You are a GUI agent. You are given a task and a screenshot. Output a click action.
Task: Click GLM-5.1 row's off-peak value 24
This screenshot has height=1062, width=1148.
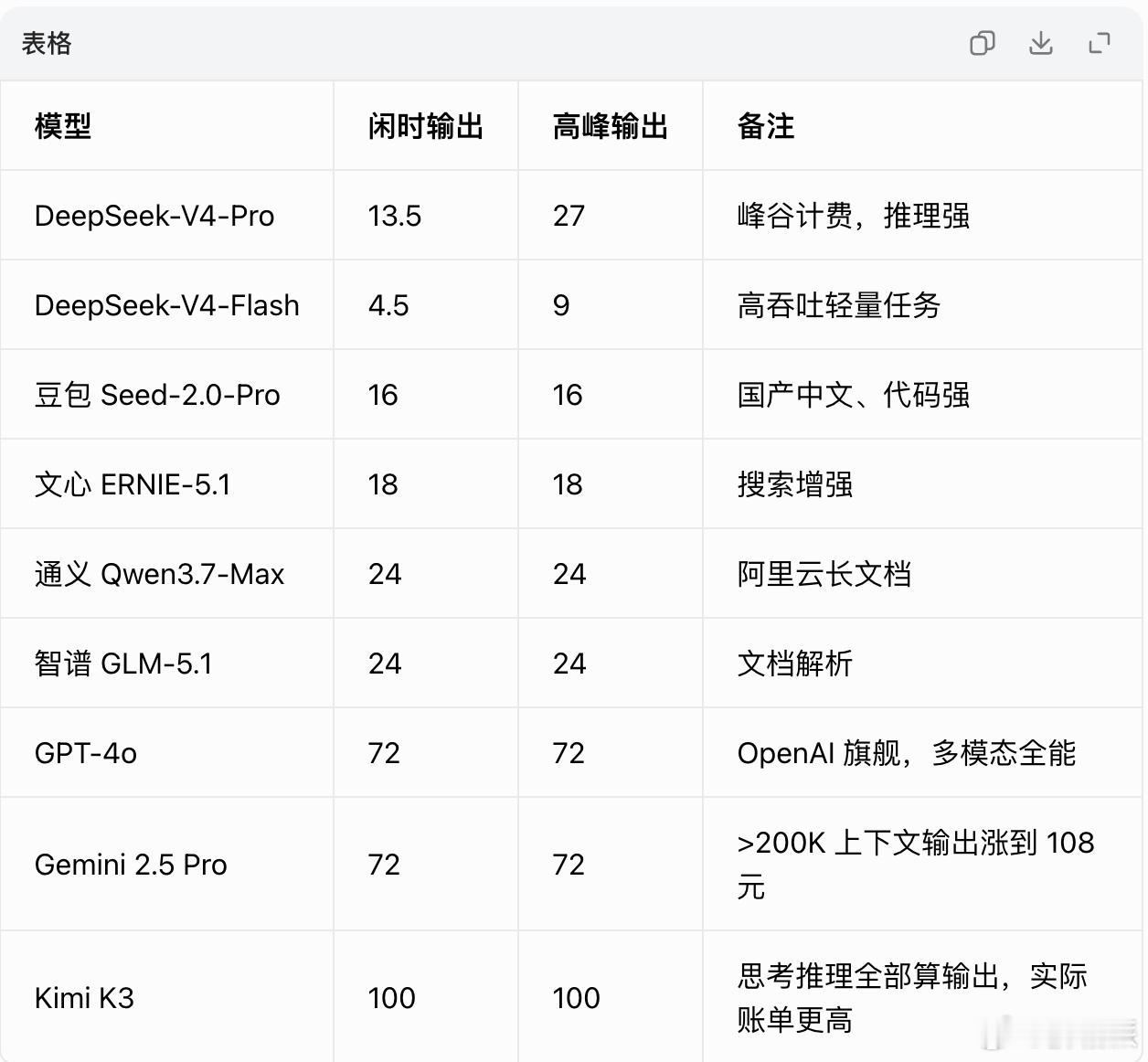coord(385,664)
